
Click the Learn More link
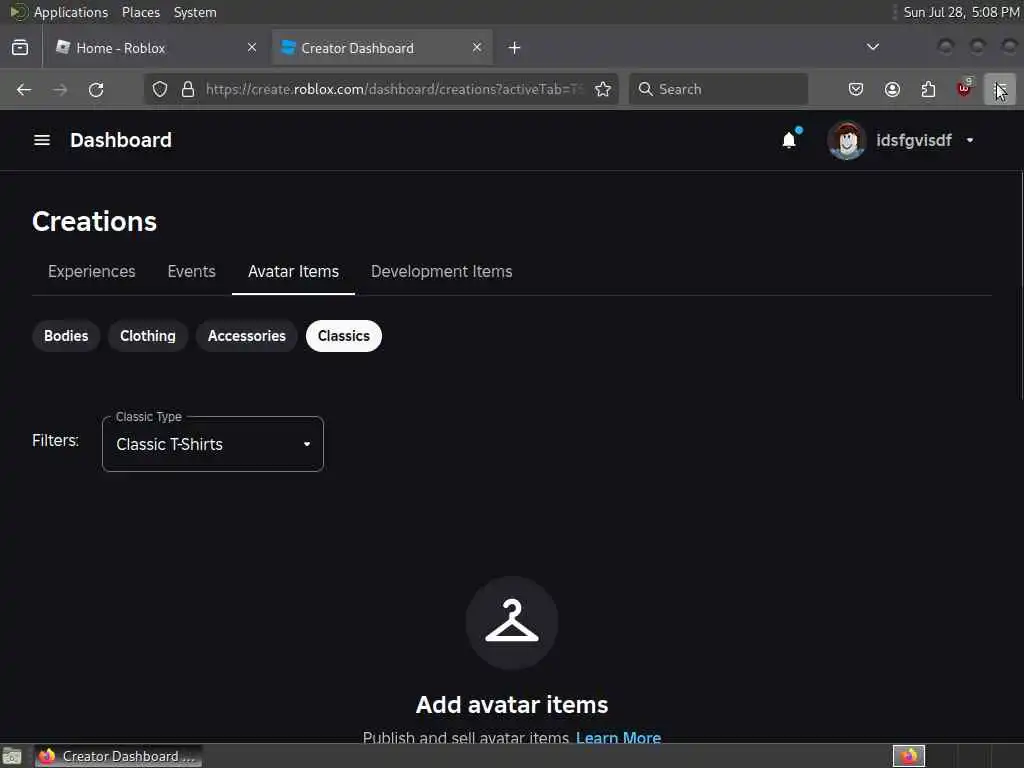[x=618, y=737]
